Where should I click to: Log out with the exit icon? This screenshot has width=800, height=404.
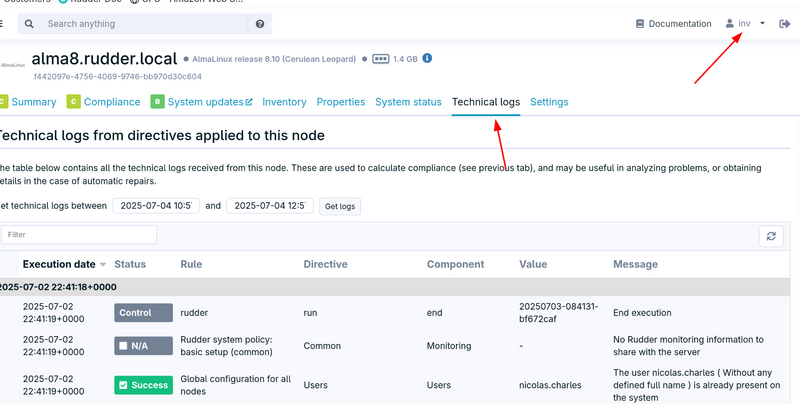click(x=785, y=23)
